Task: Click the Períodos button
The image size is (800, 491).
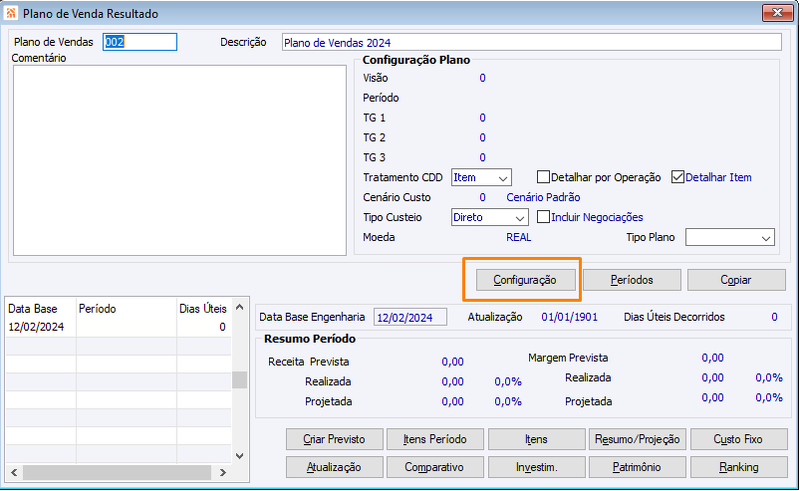Action: (x=632, y=280)
